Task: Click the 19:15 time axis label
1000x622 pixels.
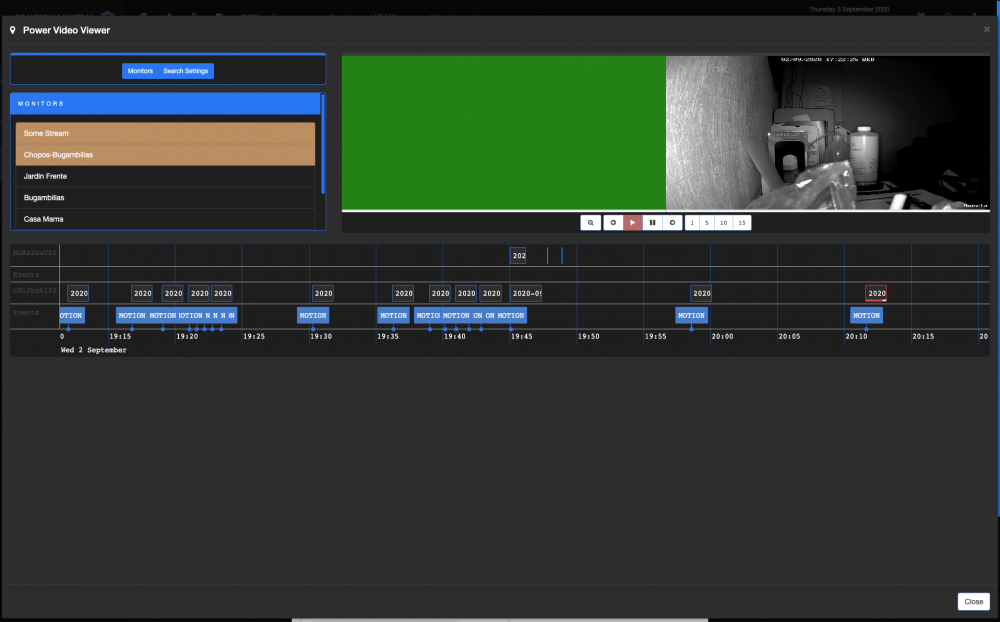Action: point(120,337)
